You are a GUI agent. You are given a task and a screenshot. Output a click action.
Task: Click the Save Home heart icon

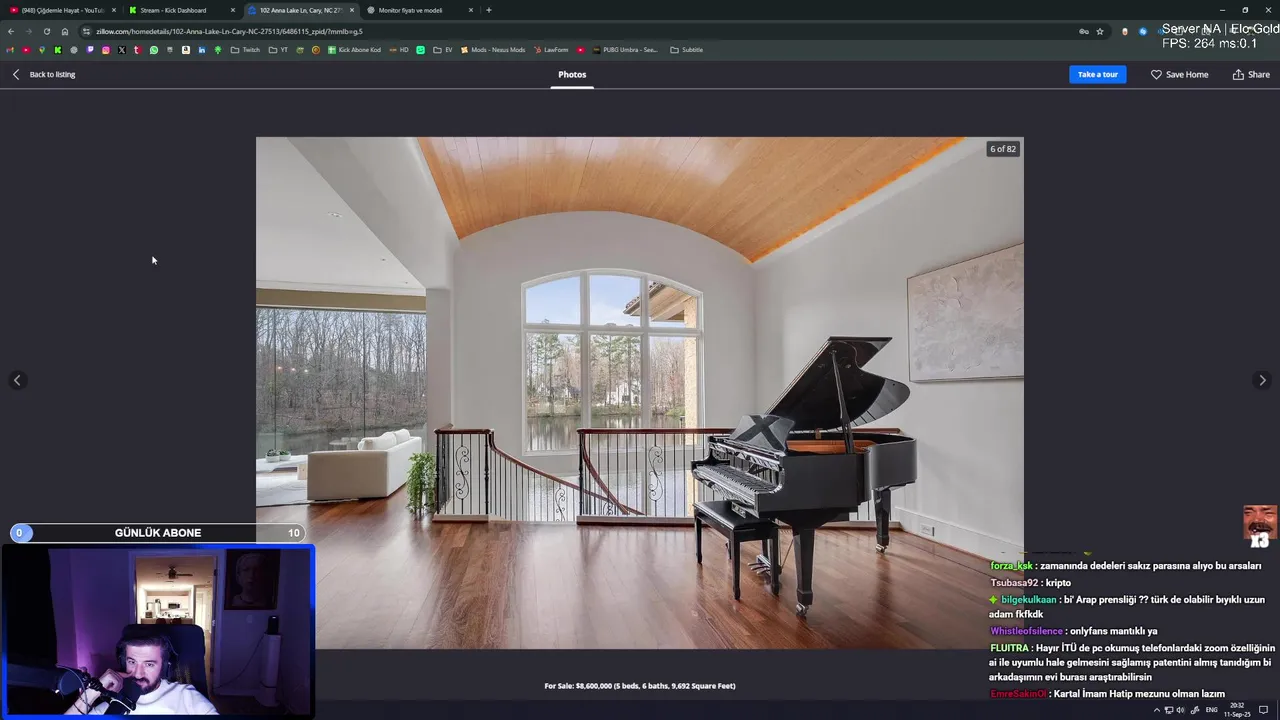1156,74
